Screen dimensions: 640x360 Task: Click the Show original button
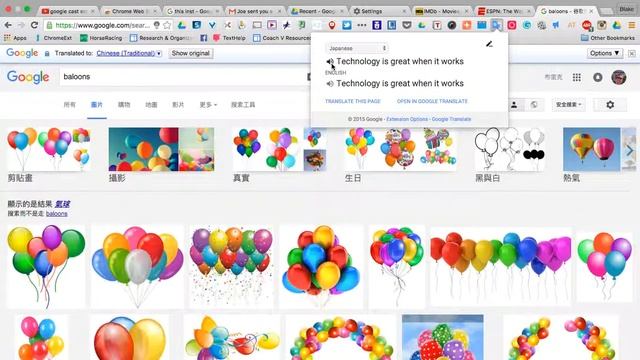click(x=191, y=53)
